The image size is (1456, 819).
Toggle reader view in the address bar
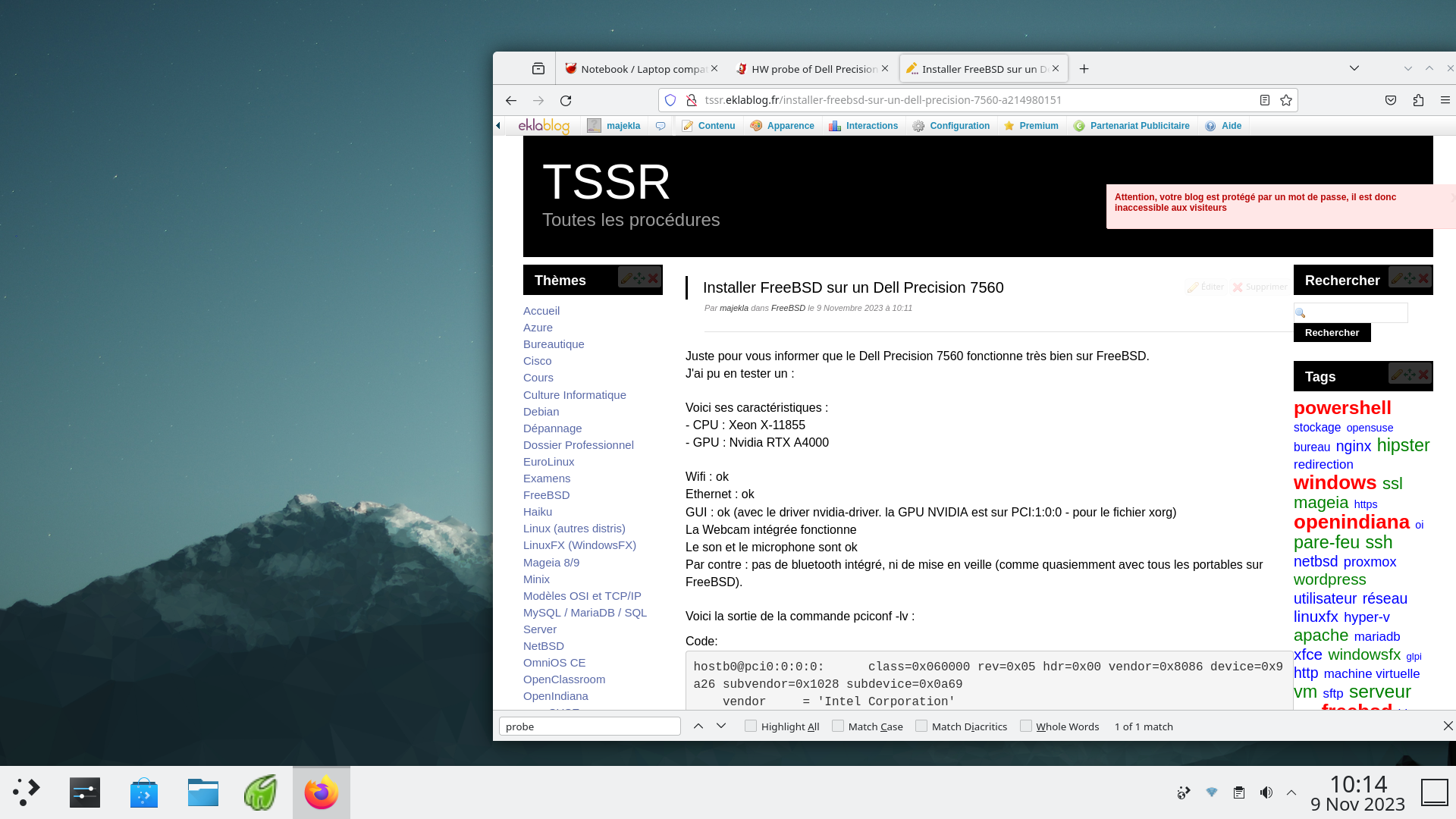point(1265,100)
